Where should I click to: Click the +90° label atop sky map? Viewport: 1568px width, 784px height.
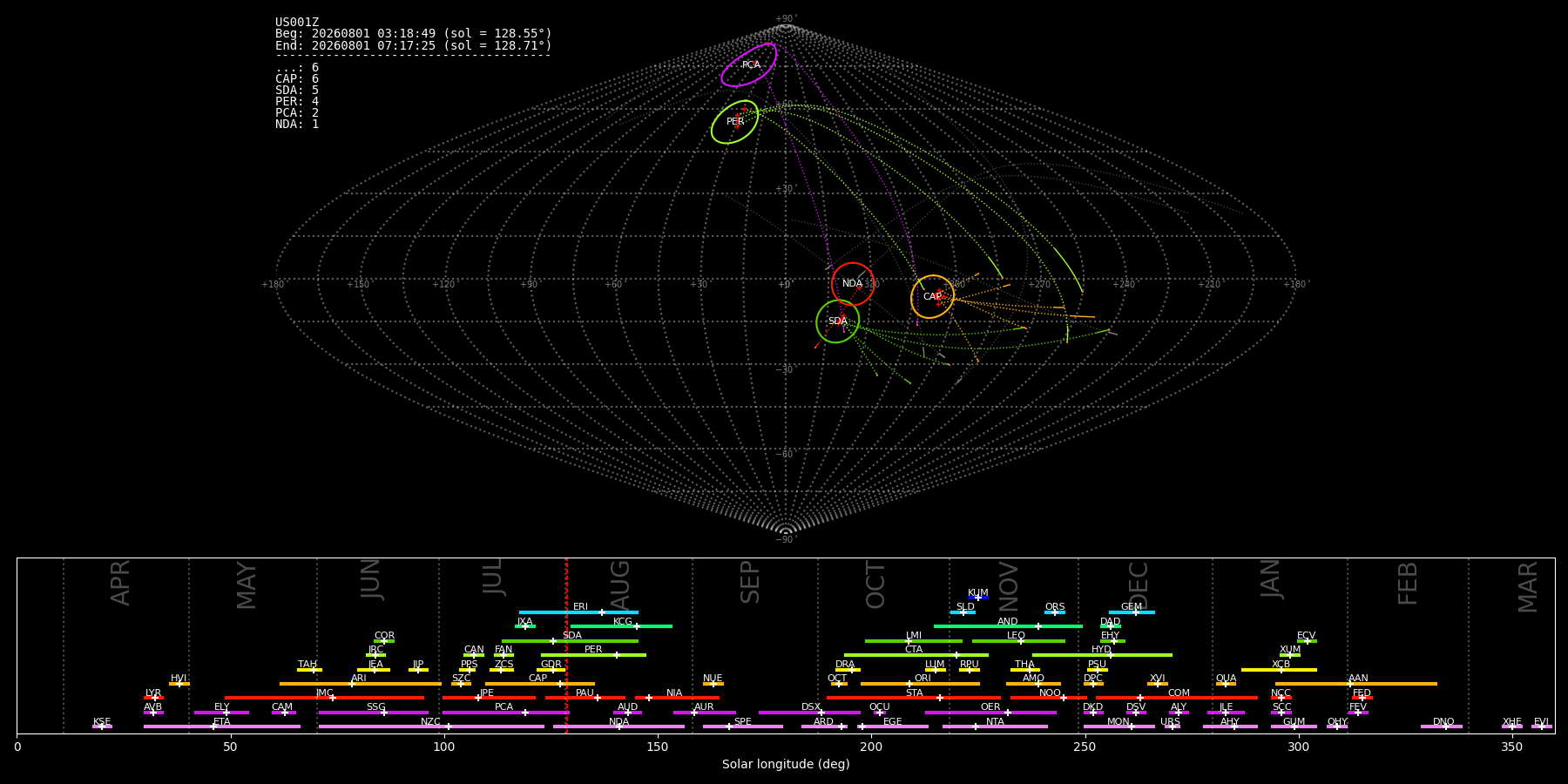coord(786,19)
